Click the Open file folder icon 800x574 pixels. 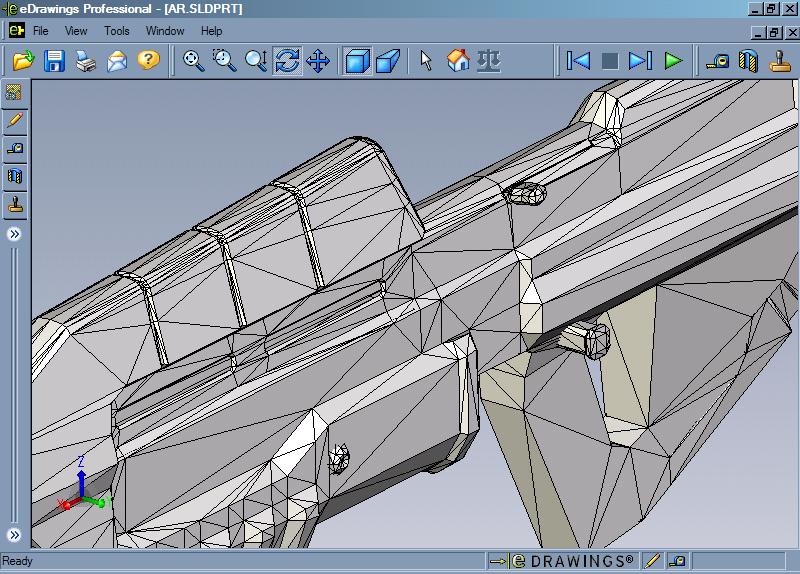23,61
